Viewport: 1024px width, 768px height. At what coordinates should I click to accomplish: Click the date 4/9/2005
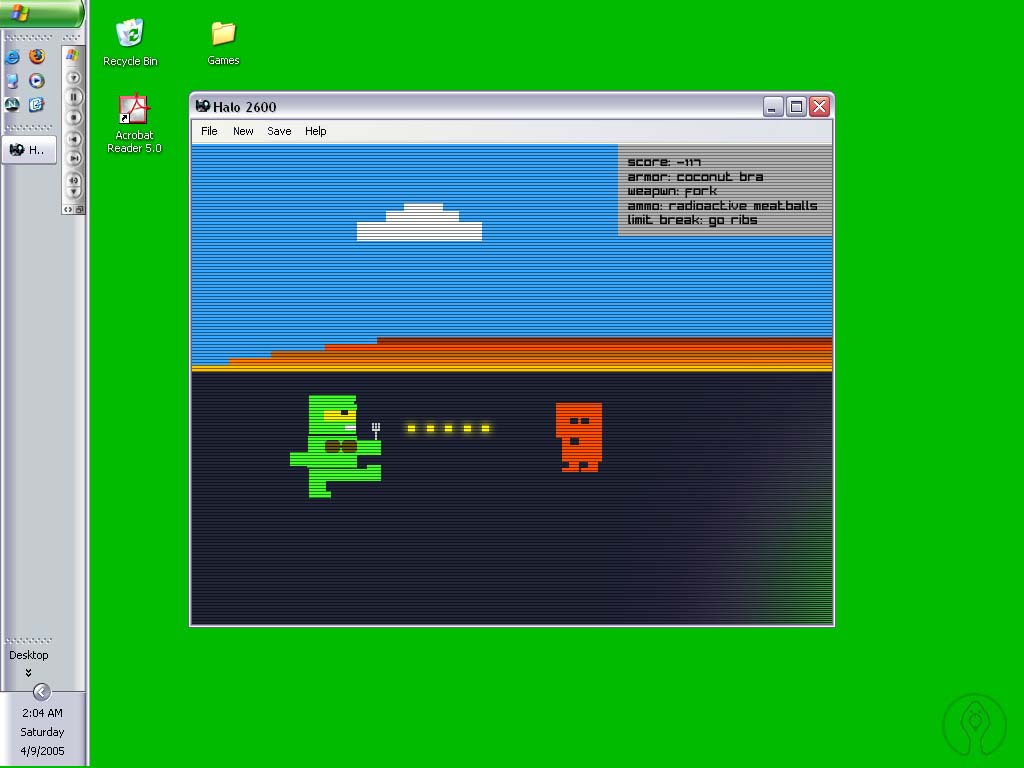point(42,751)
